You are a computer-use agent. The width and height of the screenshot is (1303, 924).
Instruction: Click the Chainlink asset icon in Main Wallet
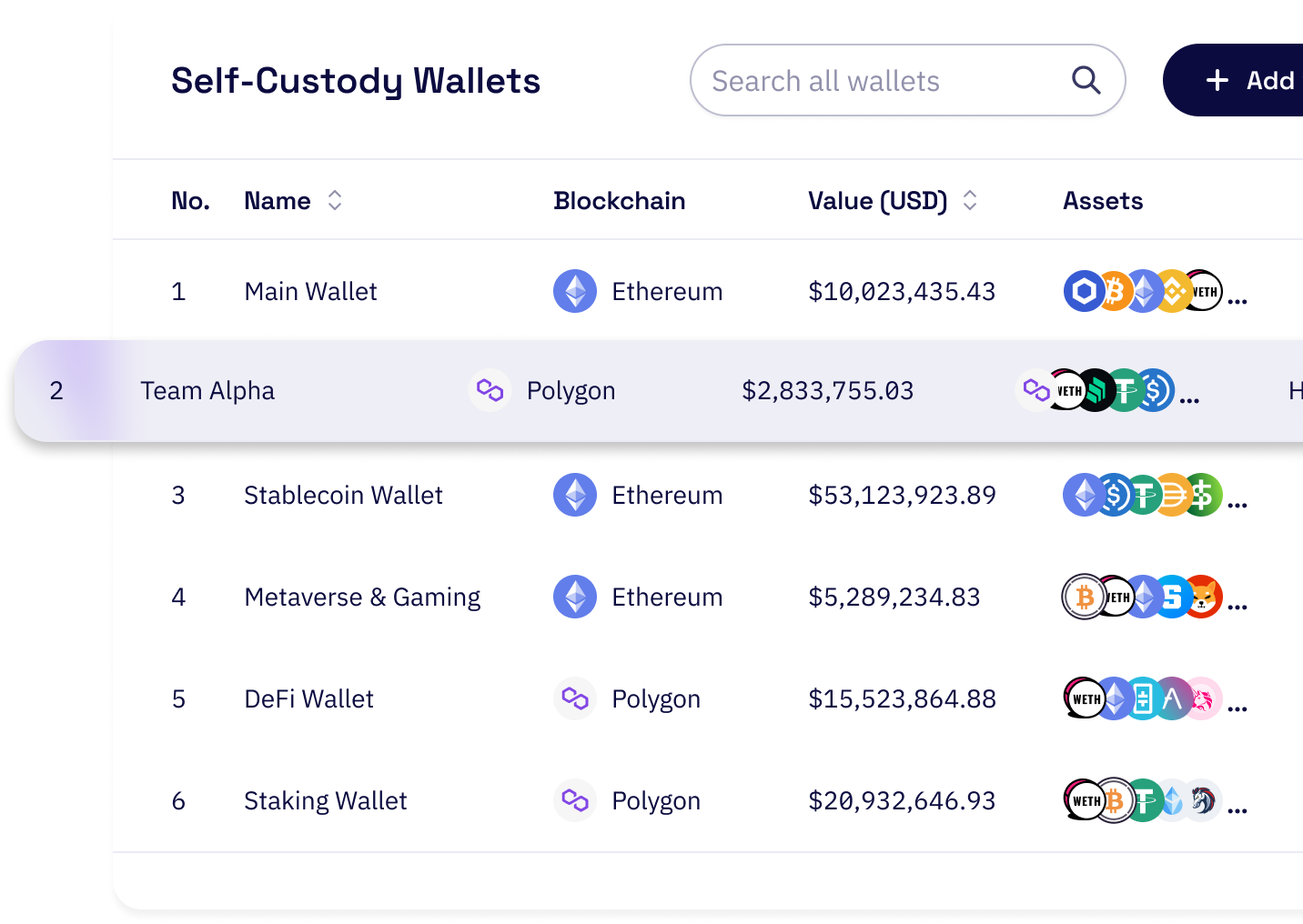click(1084, 291)
